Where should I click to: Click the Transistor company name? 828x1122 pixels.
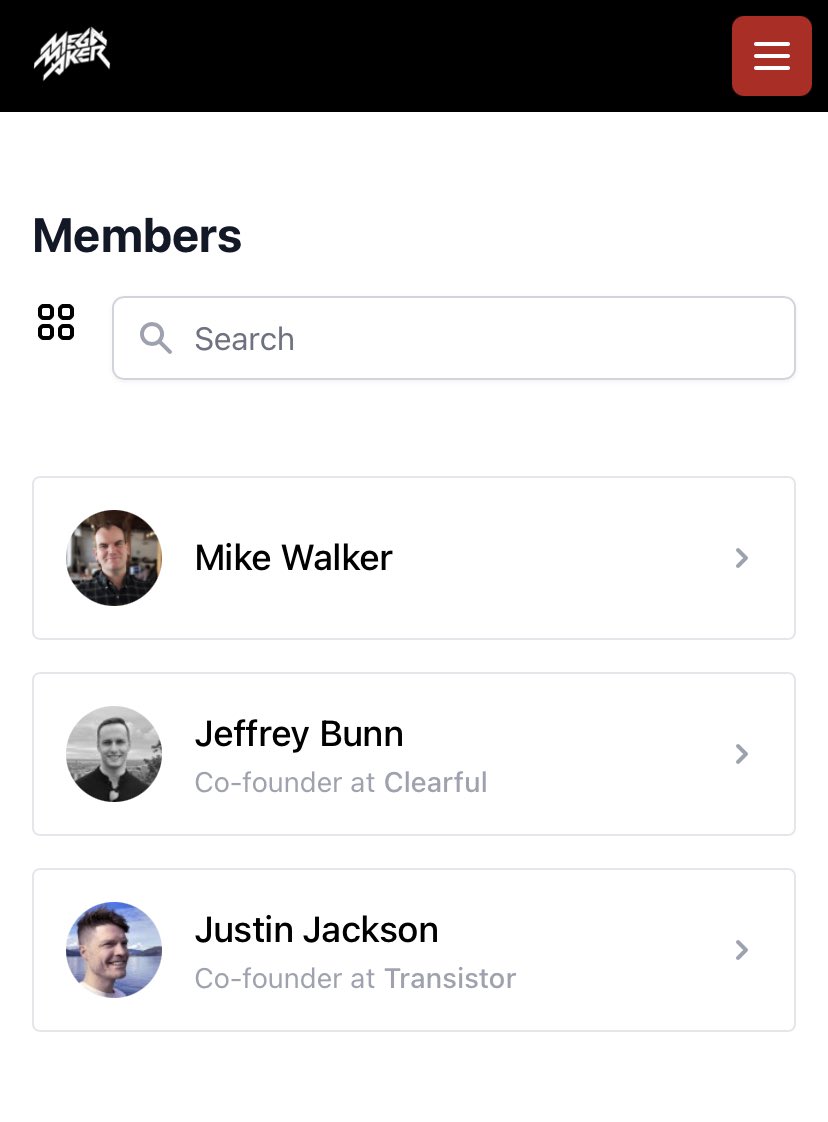pyautogui.click(x=450, y=978)
